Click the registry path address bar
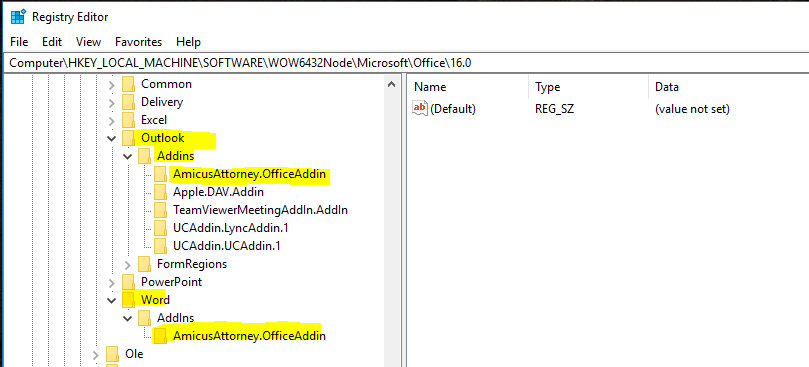809x367 pixels. (406, 63)
